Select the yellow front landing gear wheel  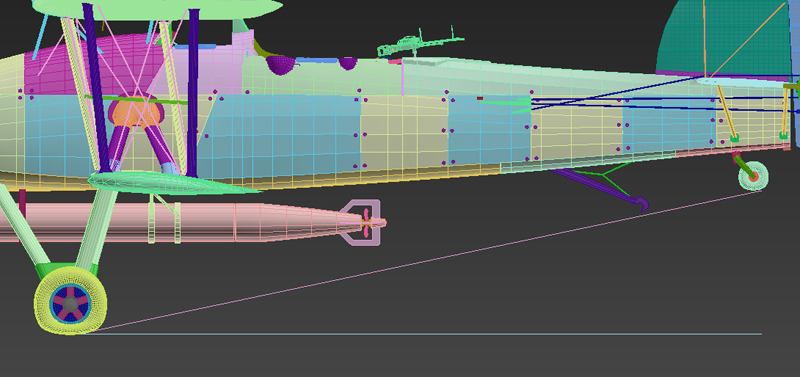70,301
